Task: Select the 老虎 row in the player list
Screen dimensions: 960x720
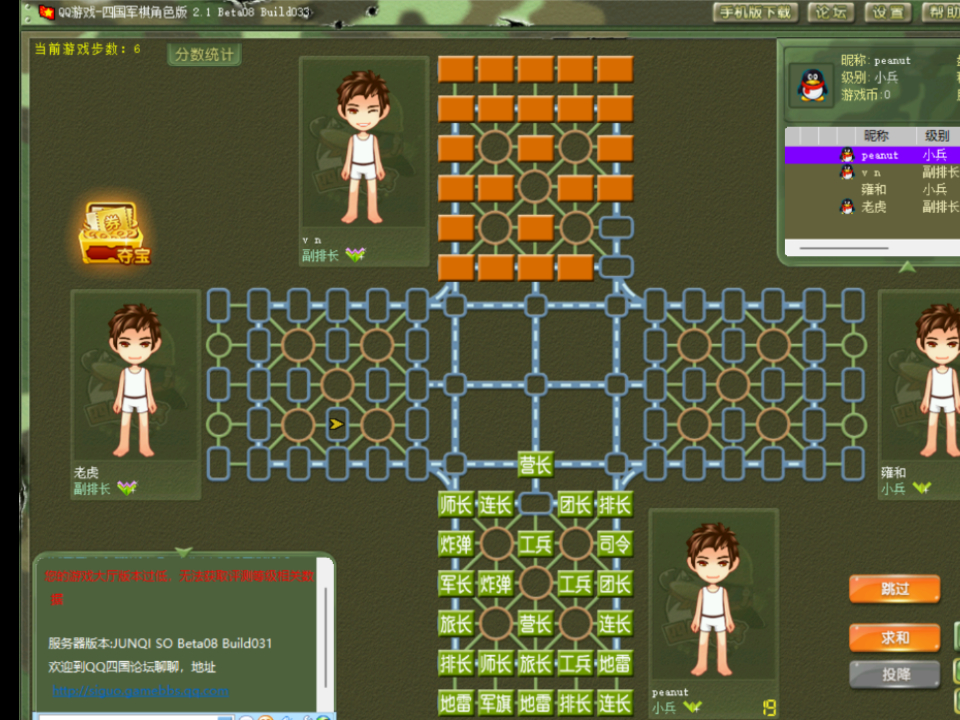Action: pos(872,207)
